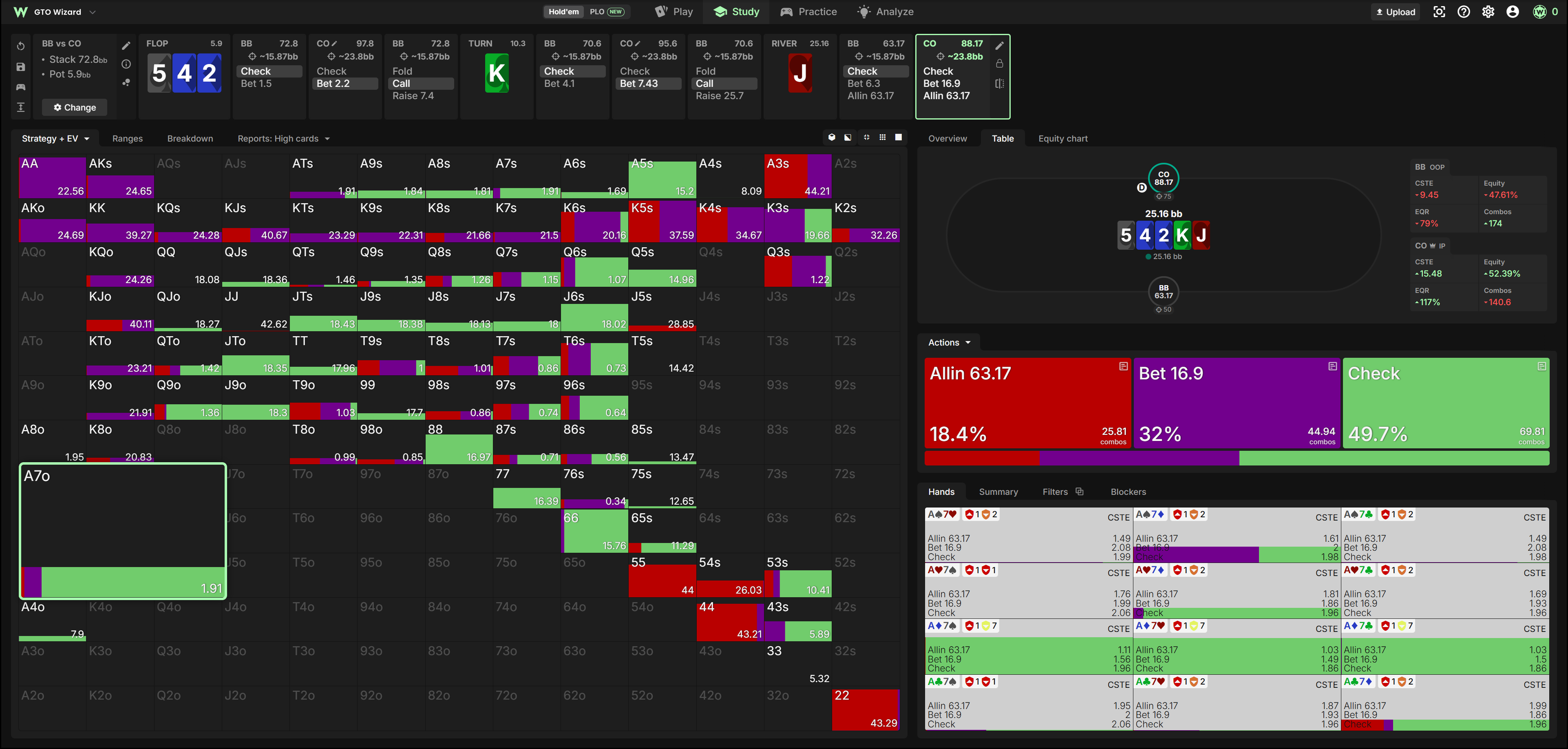1568x749 pixels.
Task: Click the screenshot capture icon in top bar
Action: (x=1439, y=11)
